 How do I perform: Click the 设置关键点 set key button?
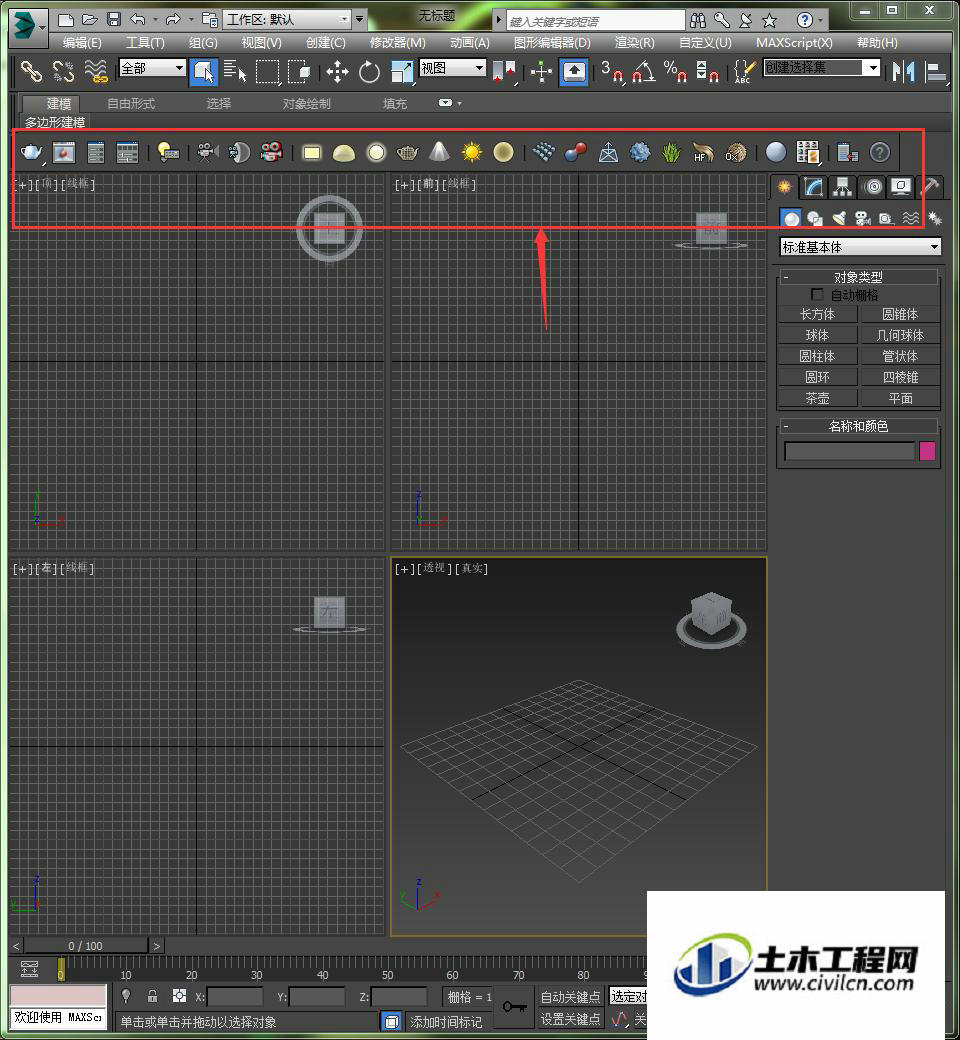571,1019
